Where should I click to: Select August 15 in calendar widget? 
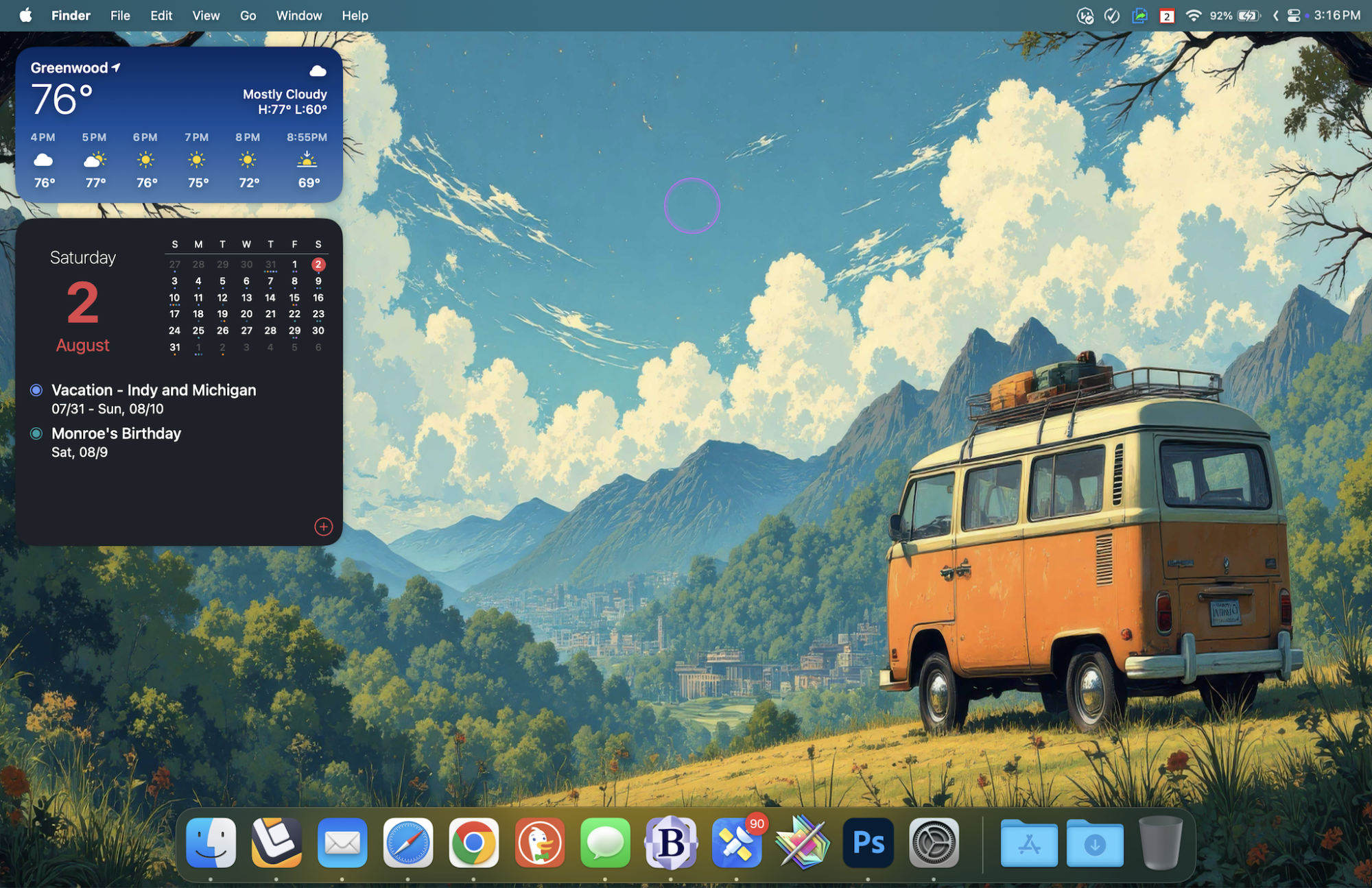pyautogui.click(x=294, y=298)
